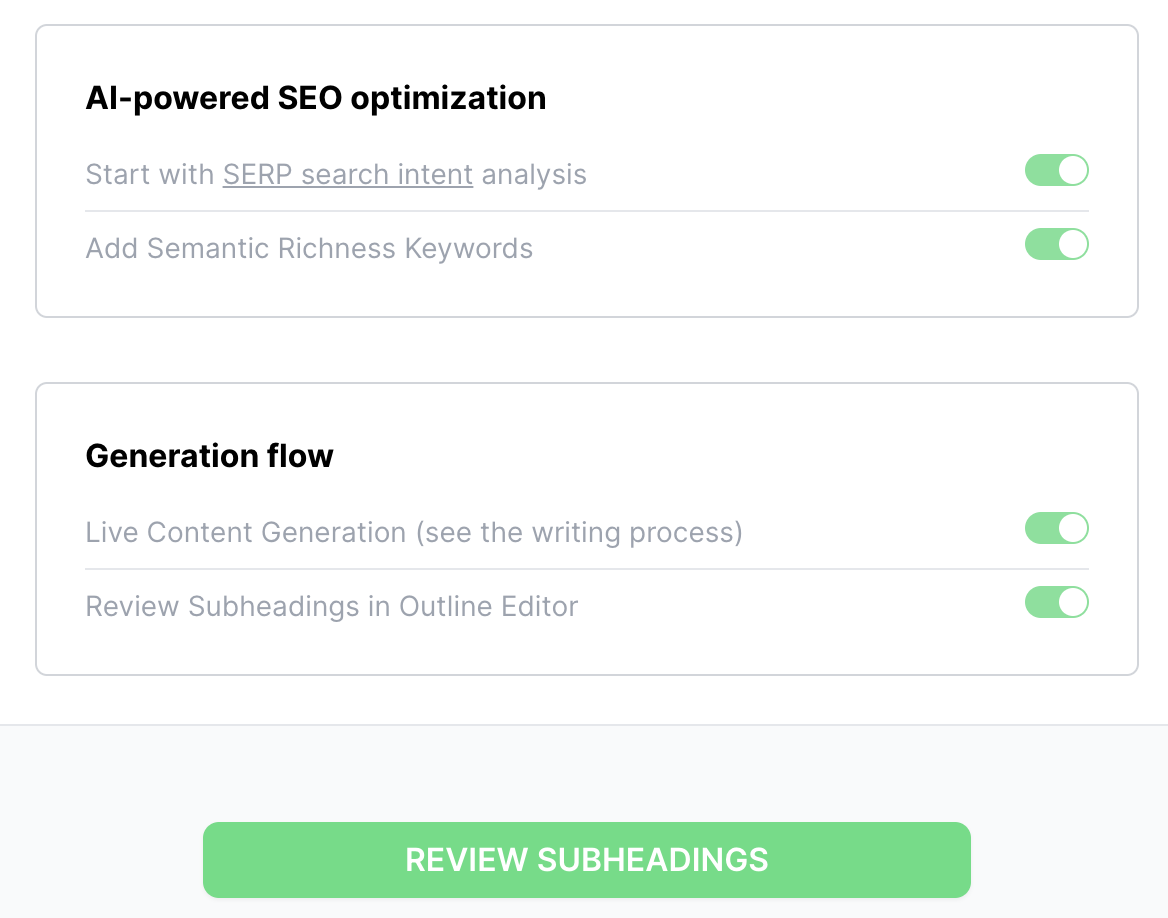
Task: Click 'Outline Editor' words in last row
Action: 489,606
